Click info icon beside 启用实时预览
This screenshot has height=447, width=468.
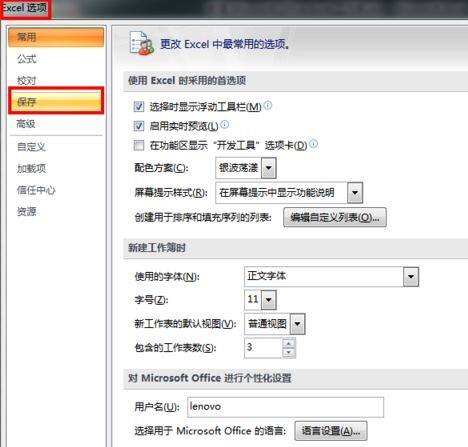(x=225, y=125)
